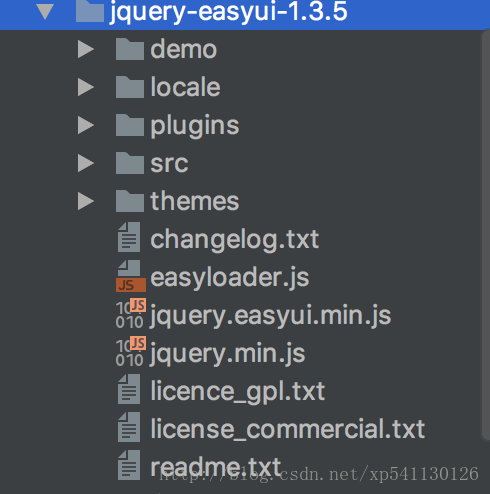The width and height of the screenshot is (490, 494).
Task: Expand the demo folder arrow
Action: pyautogui.click(x=86, y=49)
